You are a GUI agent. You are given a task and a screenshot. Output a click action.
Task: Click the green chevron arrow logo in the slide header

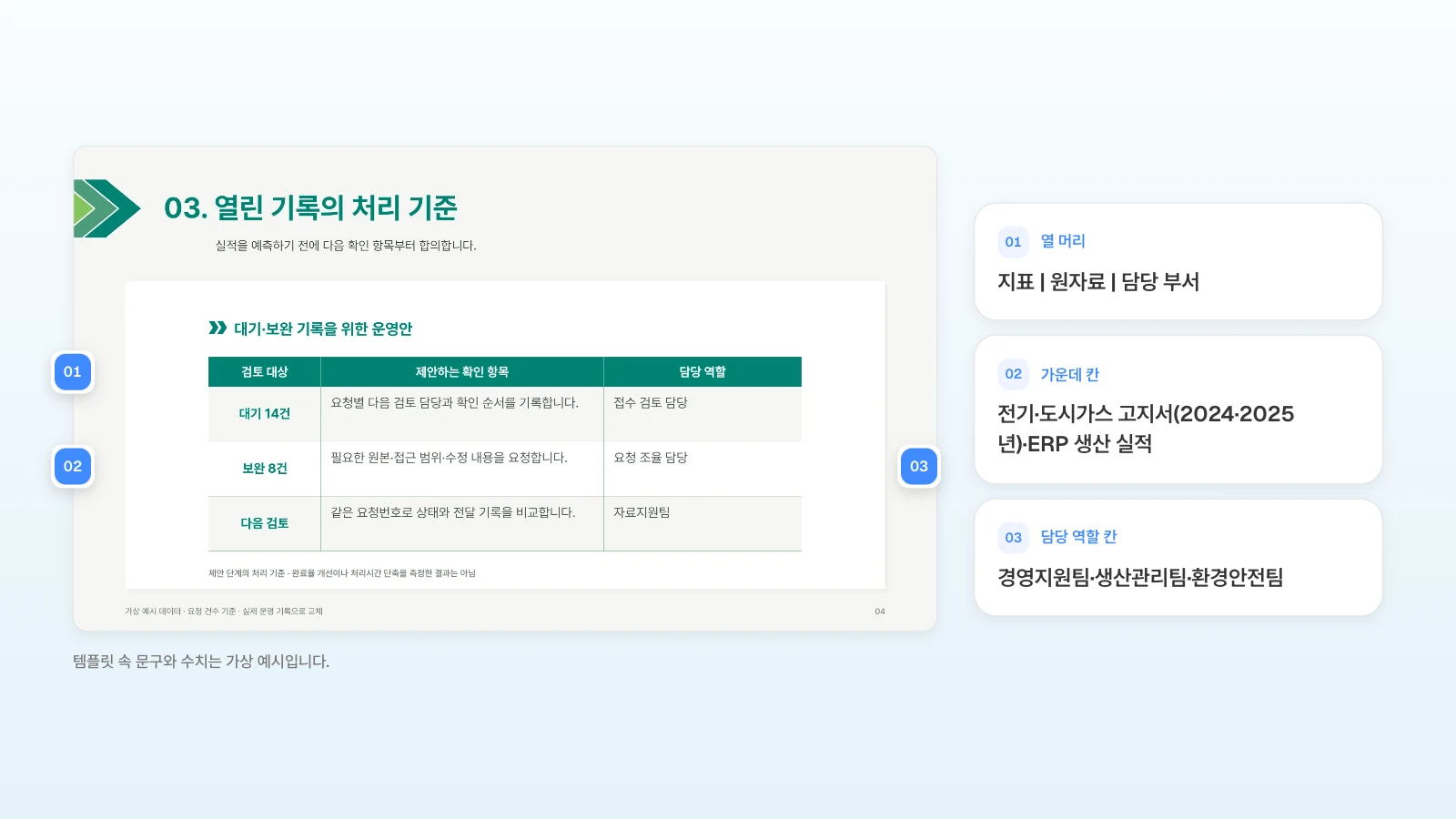(106, 208)
